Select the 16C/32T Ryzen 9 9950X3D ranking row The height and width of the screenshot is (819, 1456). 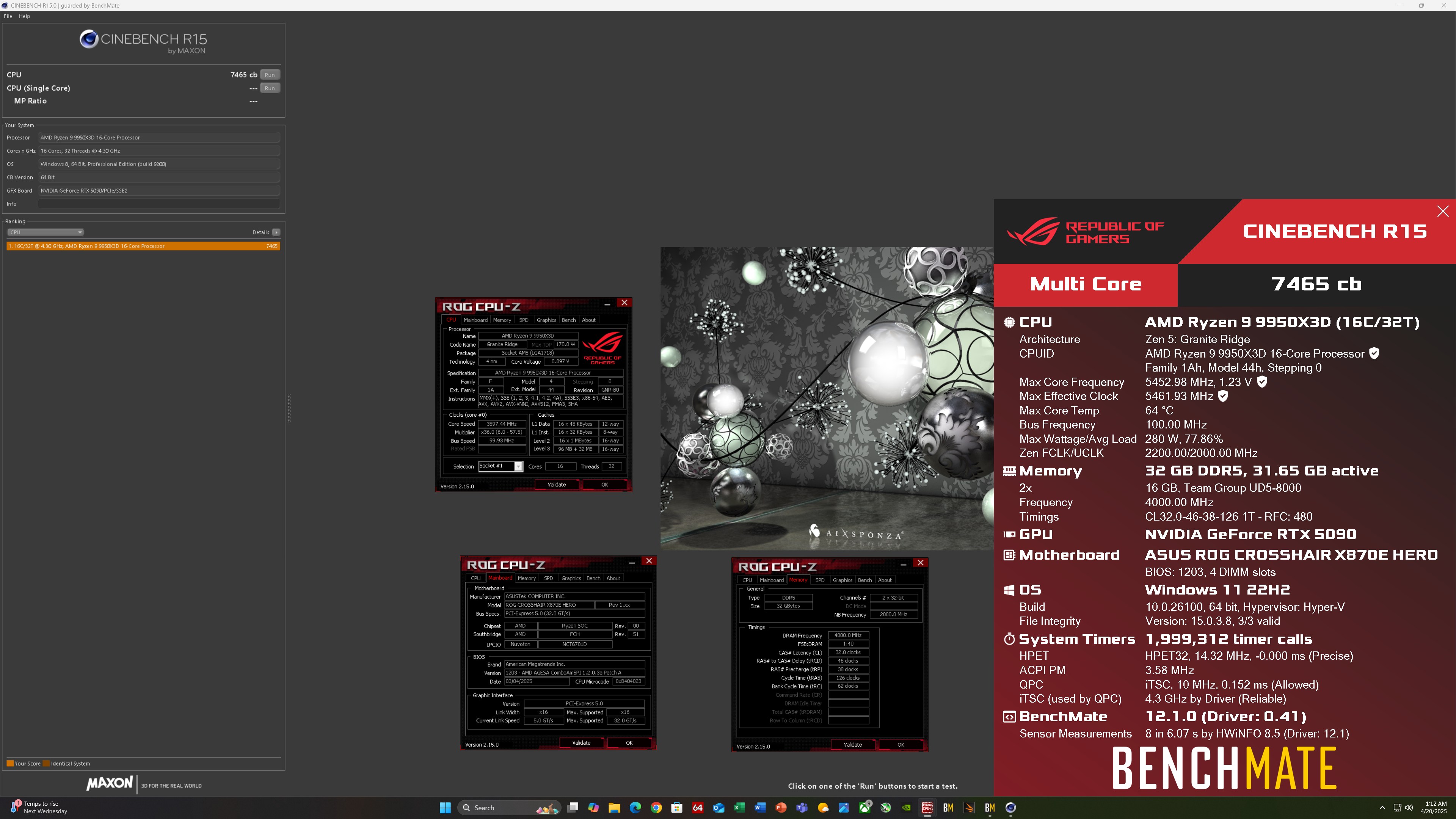[143, 246]
